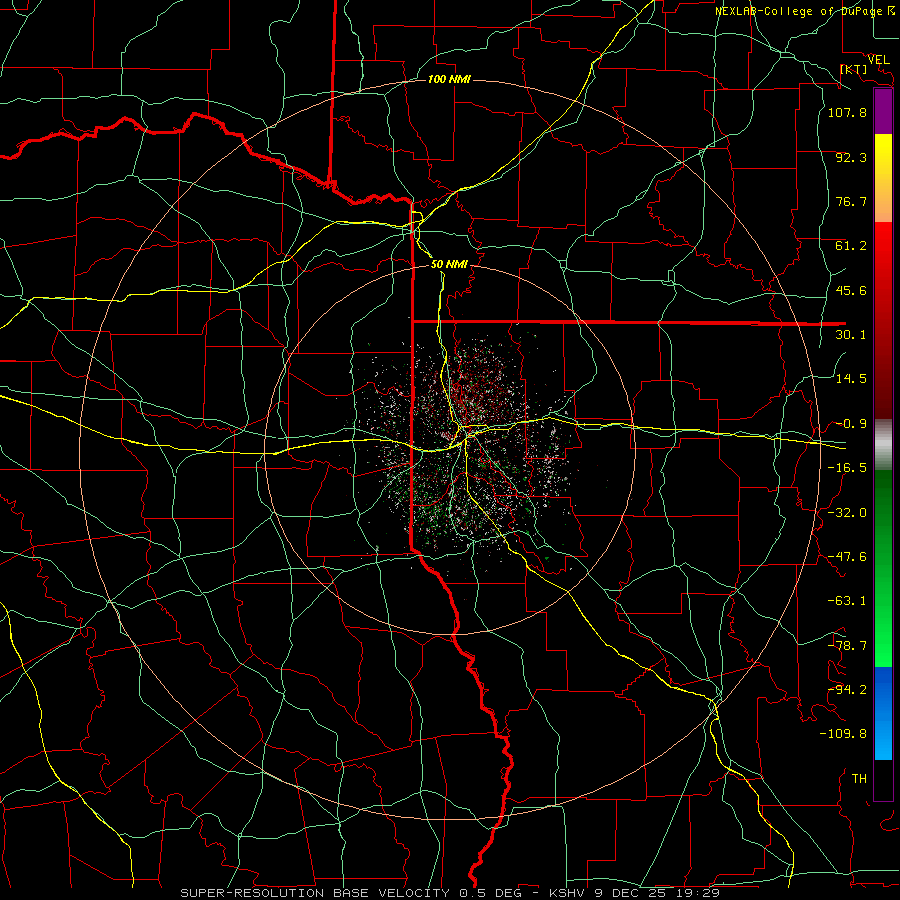Click the purple segment of the velocity scale
Image resolution: width=900 pixels, height=900 pixels.
point(883,111)
